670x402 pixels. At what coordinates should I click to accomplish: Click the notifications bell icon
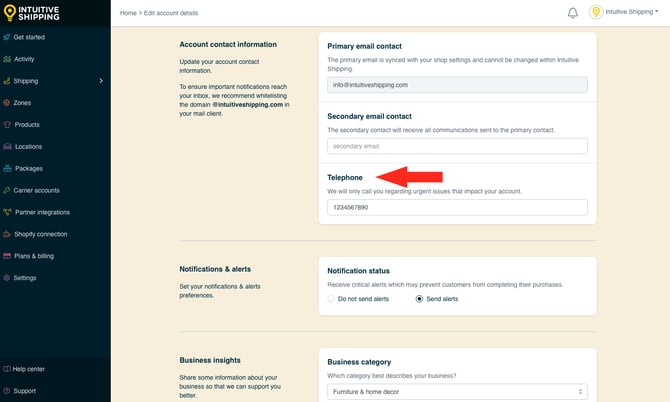[x=573, y=13]
